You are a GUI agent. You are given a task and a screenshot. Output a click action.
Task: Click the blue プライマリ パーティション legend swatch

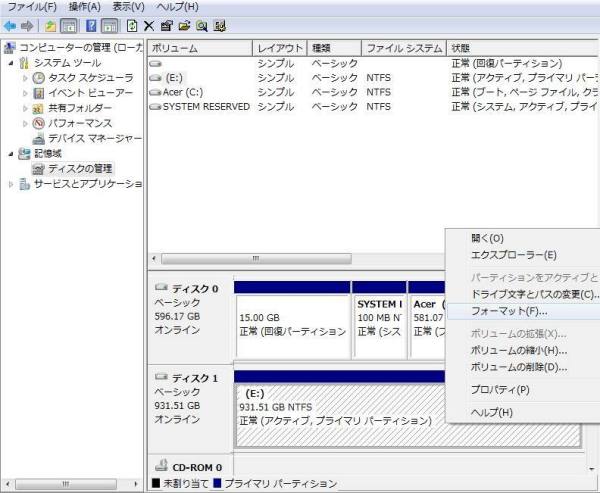tap(216, 484)
